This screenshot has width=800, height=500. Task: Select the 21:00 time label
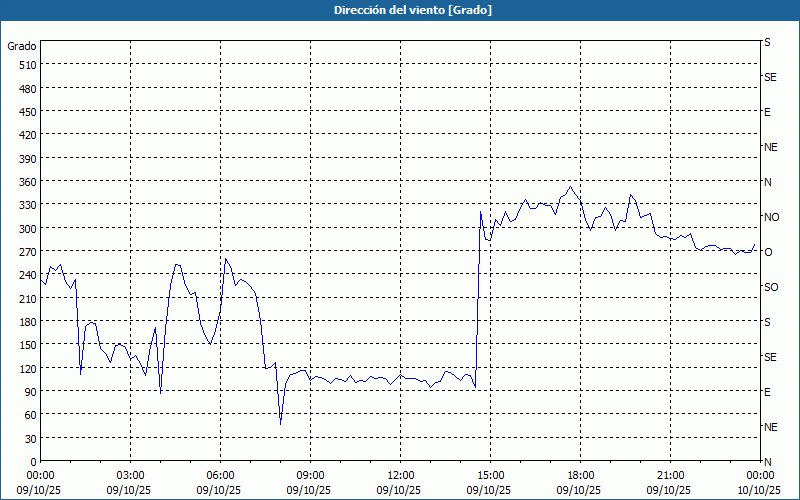click(x=670, y=475)
